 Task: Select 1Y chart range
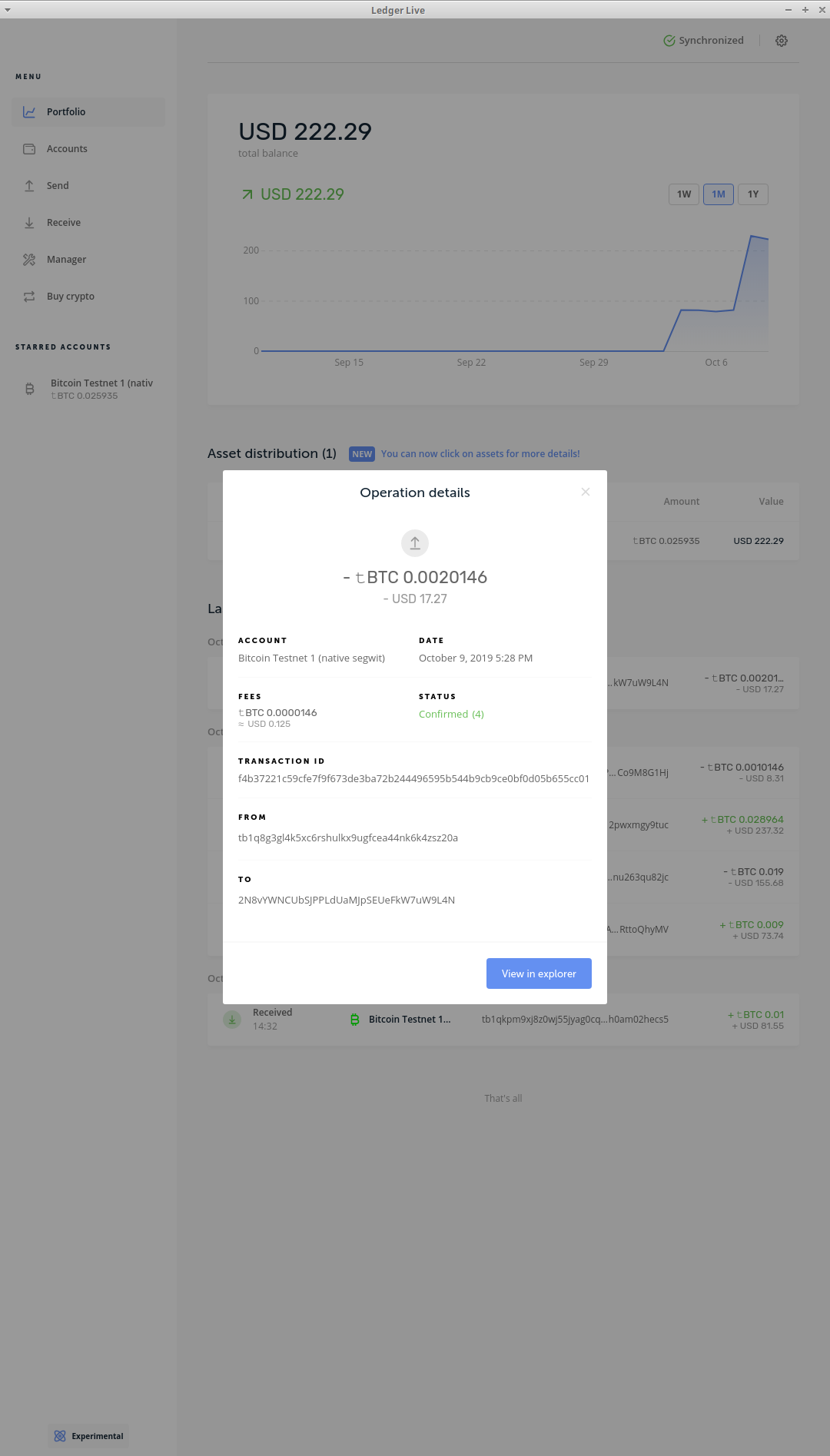point(753,194)
